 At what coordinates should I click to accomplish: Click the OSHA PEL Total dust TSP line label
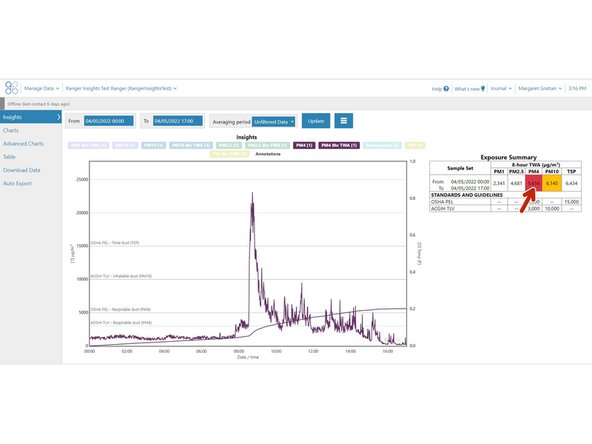click(x=115, y=243)
